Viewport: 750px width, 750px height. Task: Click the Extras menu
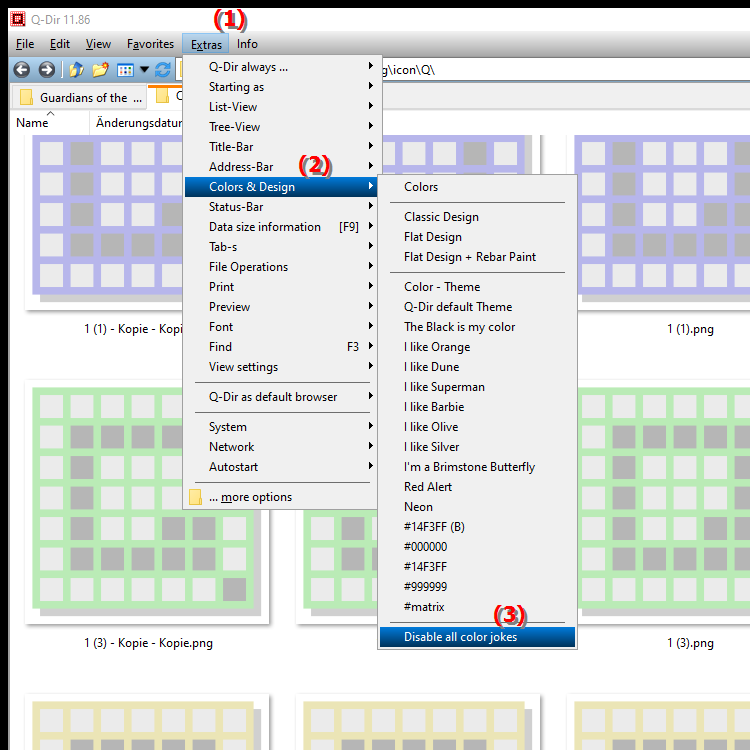(206, 44)
